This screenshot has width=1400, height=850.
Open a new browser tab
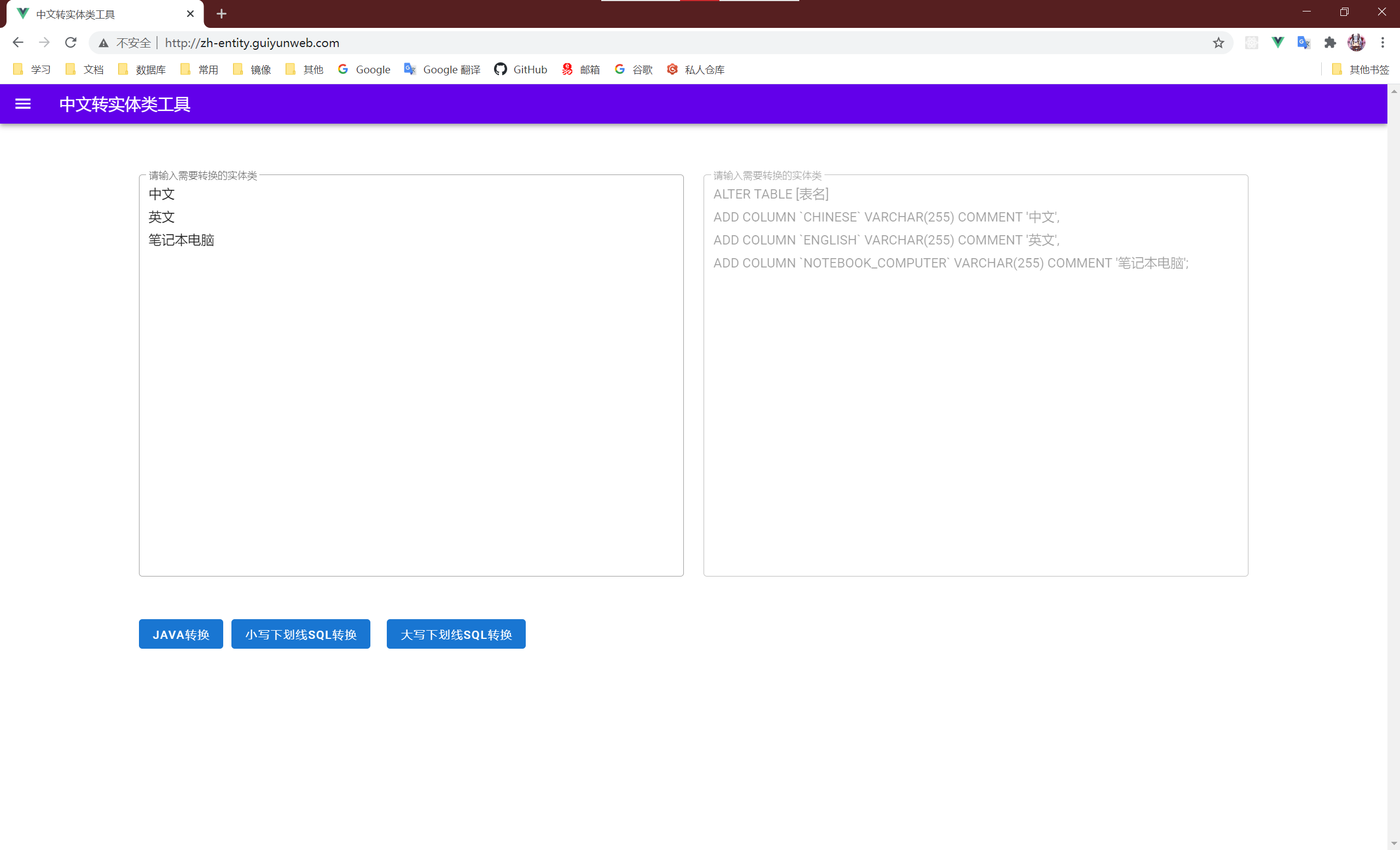tap(222, 14)
